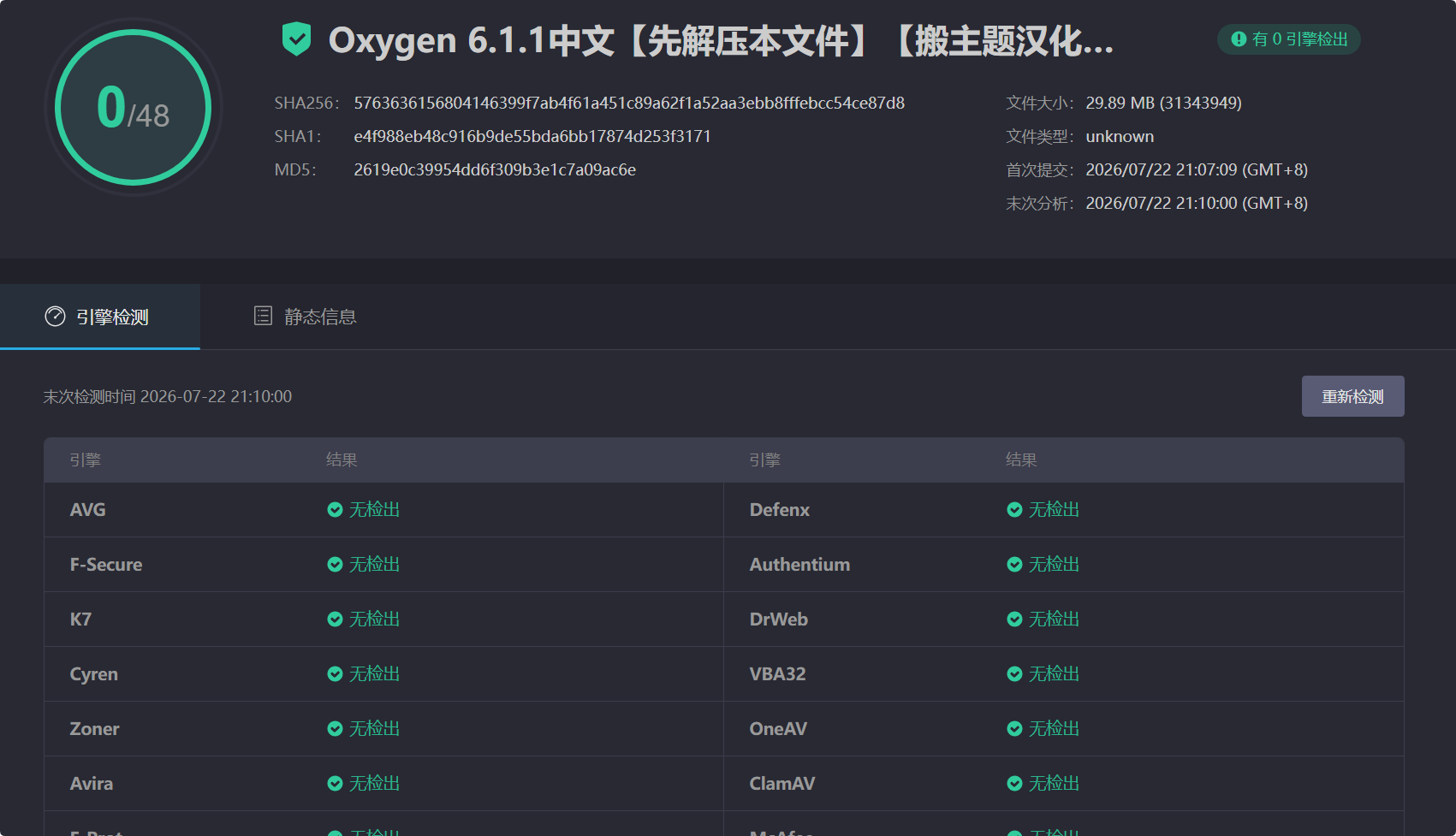Viewport: 1456px width, 836px height.
Task: Click the Authentium engine name
Action: point(799,565)
